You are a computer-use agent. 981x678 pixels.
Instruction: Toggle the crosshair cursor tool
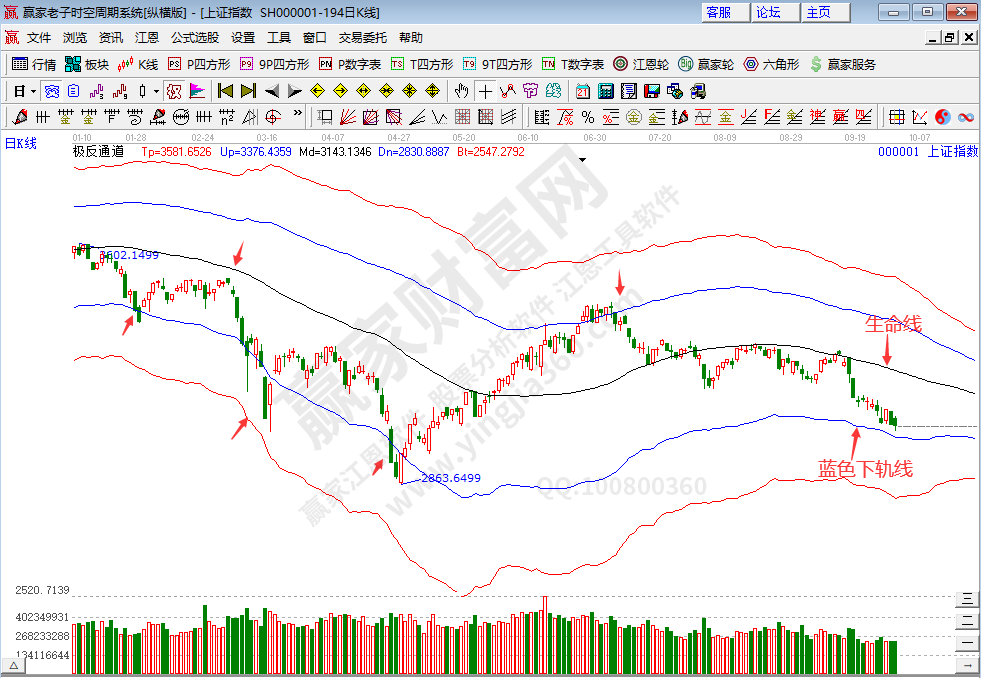pos(484,91)
